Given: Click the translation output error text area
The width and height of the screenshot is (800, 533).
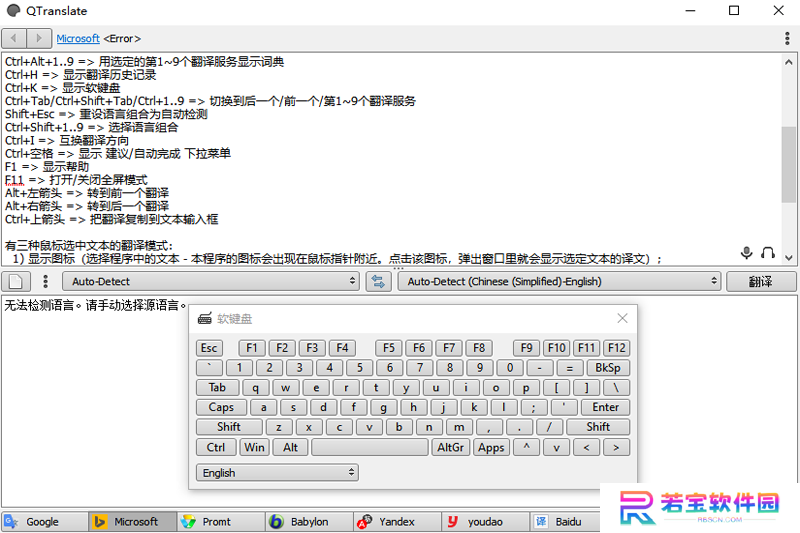Looking at the screenshot, I should [95, 306].
